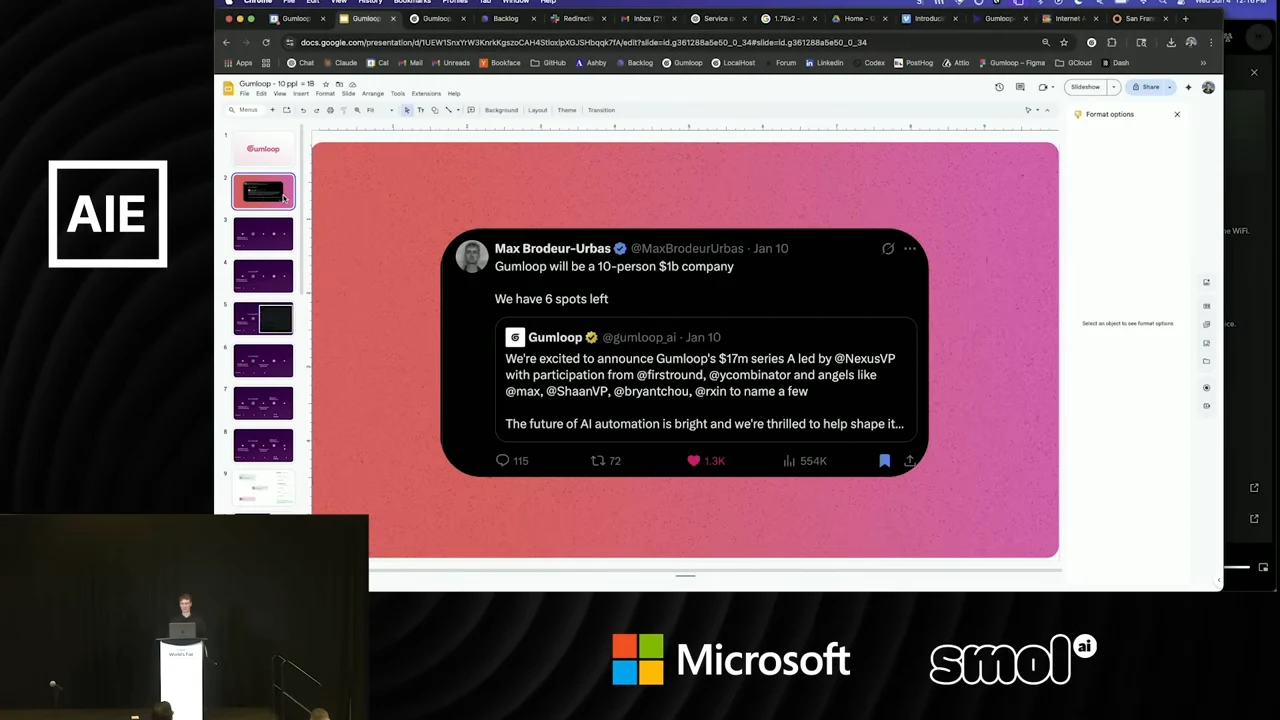
Task: Open Share options dropdown arrow
Action: point(1170,87)
